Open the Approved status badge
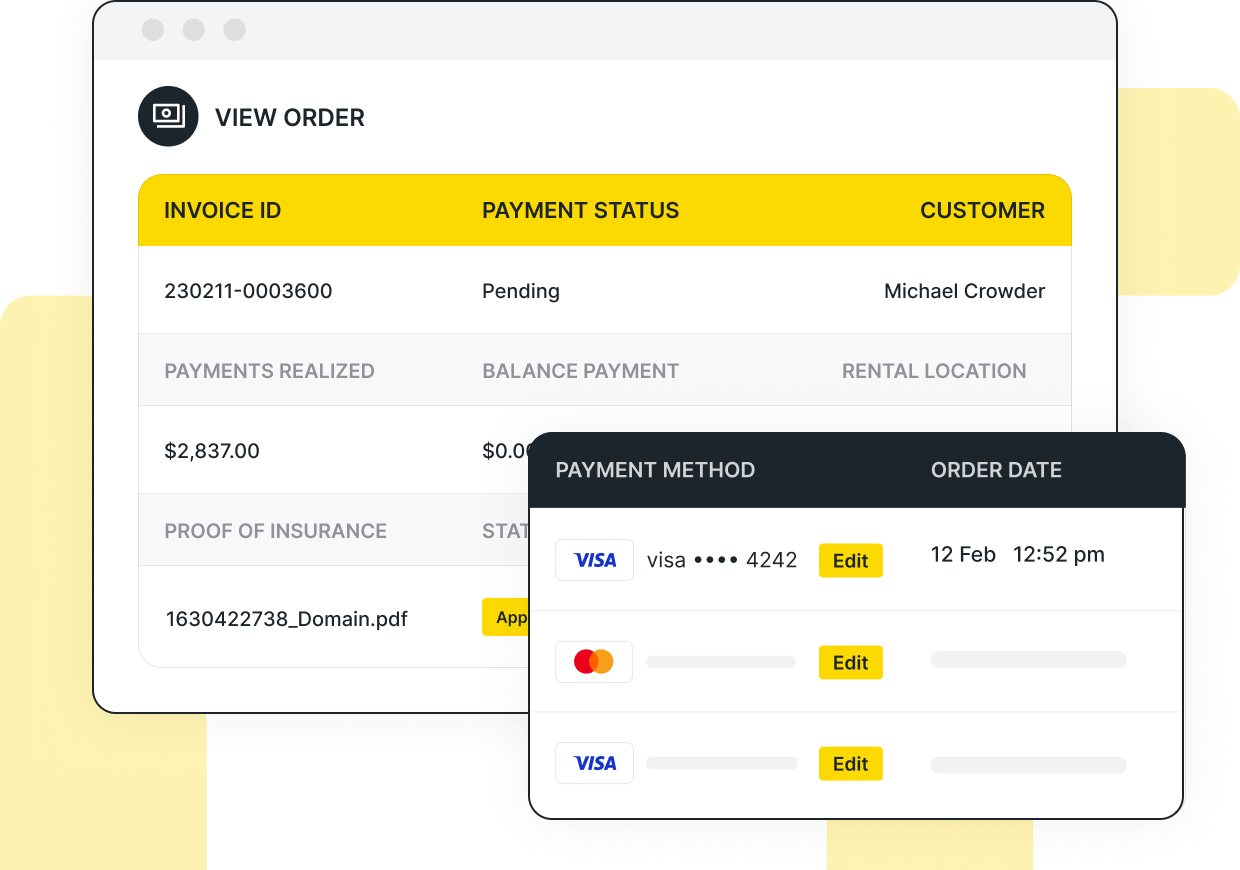 [x=505, y=617]
